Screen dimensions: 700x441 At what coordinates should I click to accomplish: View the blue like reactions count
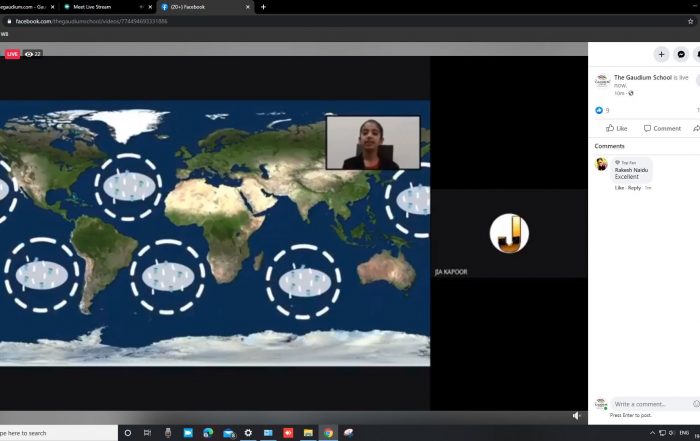pyautogui.click(x=602, y=110)
